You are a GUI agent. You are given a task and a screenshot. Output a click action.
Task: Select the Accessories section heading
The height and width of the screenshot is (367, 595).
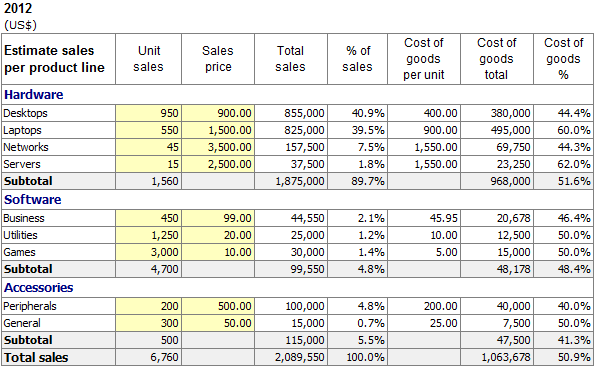[x=39, y=288]
